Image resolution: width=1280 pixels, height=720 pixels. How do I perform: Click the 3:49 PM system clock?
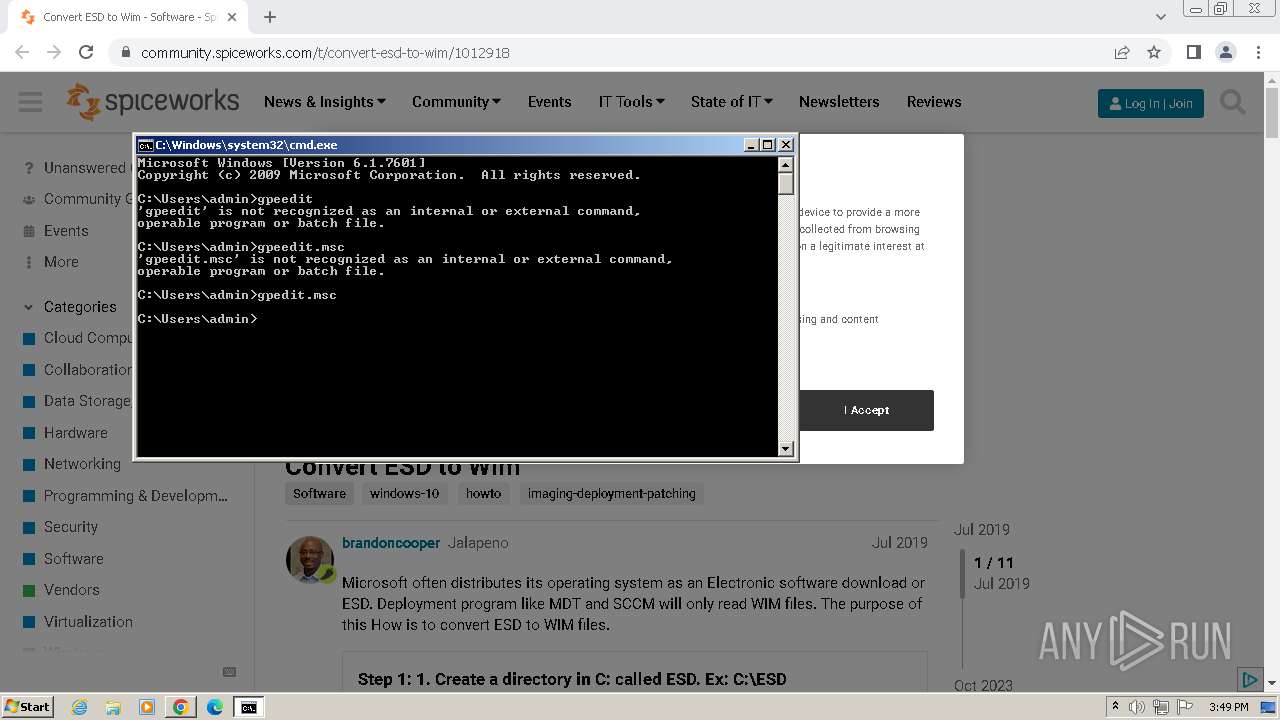tap(1229, 707)
